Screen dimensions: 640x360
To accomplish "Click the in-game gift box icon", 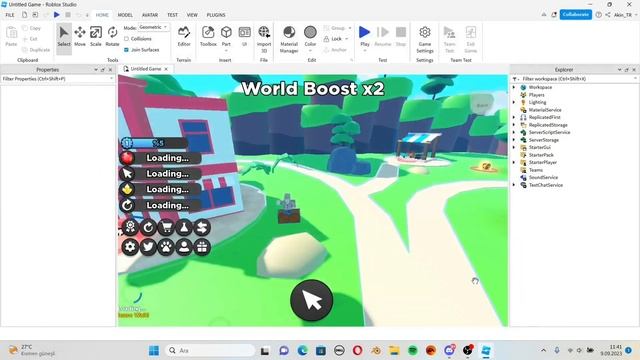I will click(x=202, y=247).
